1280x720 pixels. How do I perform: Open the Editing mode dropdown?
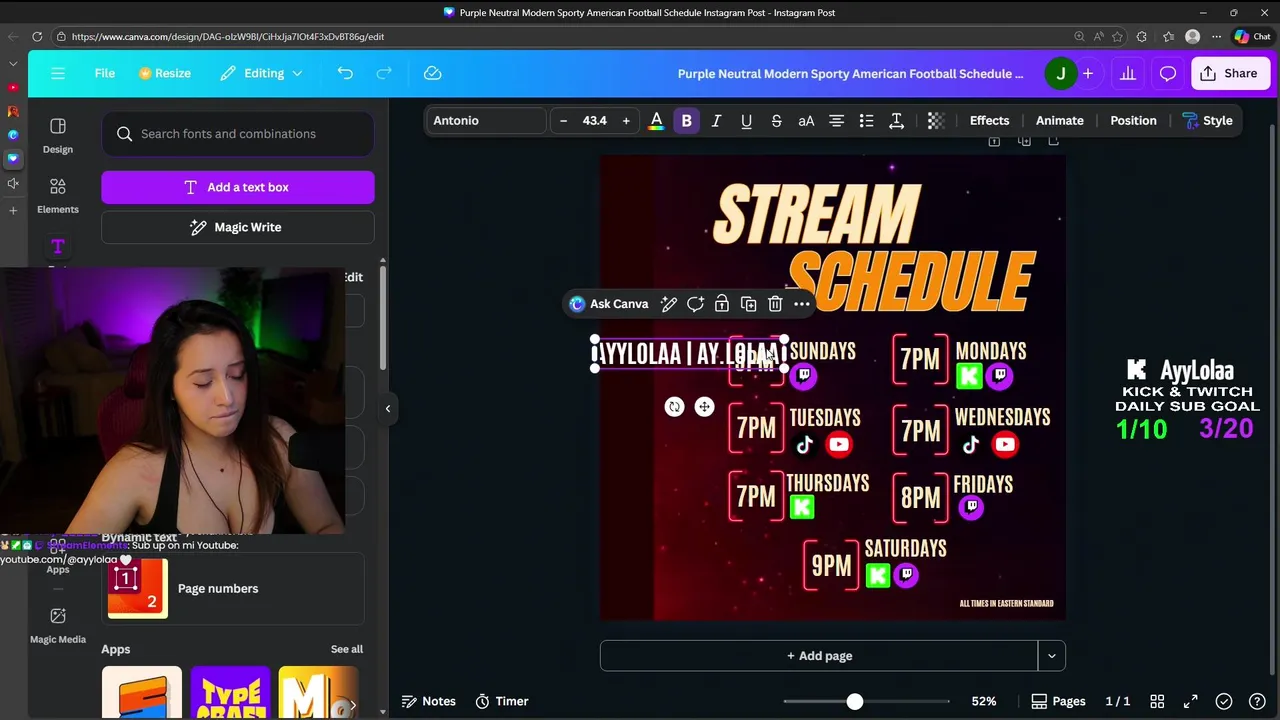coord(261,73)
